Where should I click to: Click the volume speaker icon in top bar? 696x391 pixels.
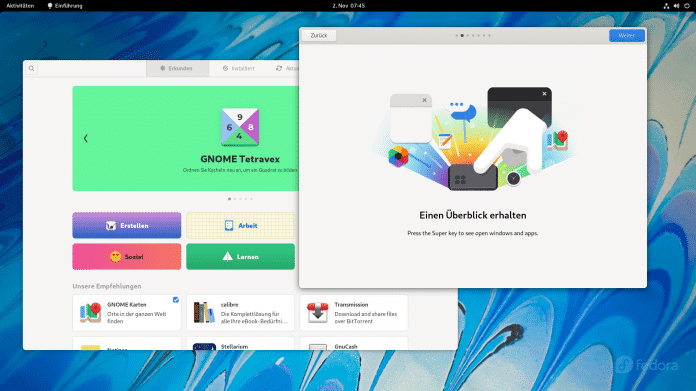tap(676, 6)
